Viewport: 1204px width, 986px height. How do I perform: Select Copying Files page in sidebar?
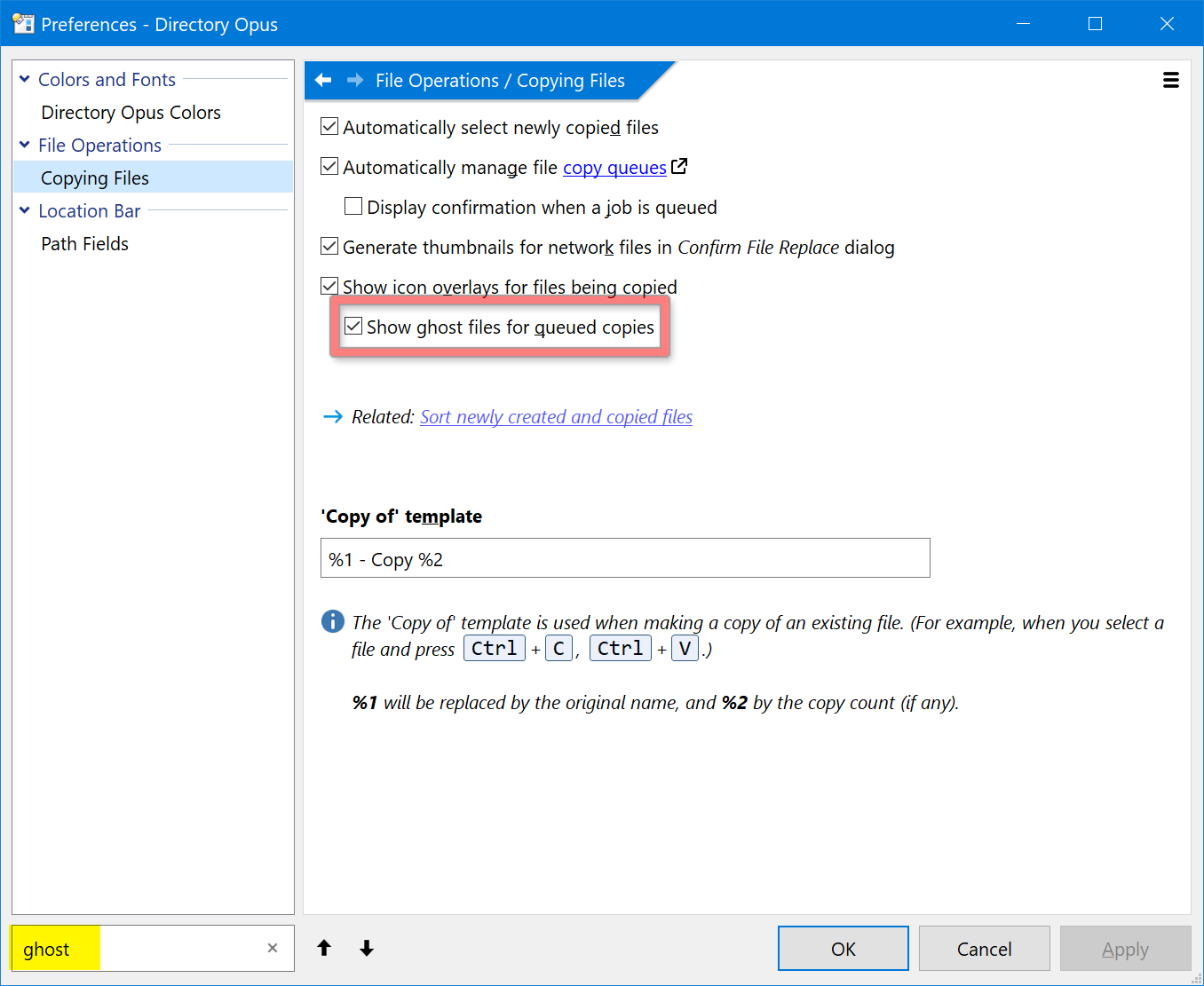(x=153, y=177)
